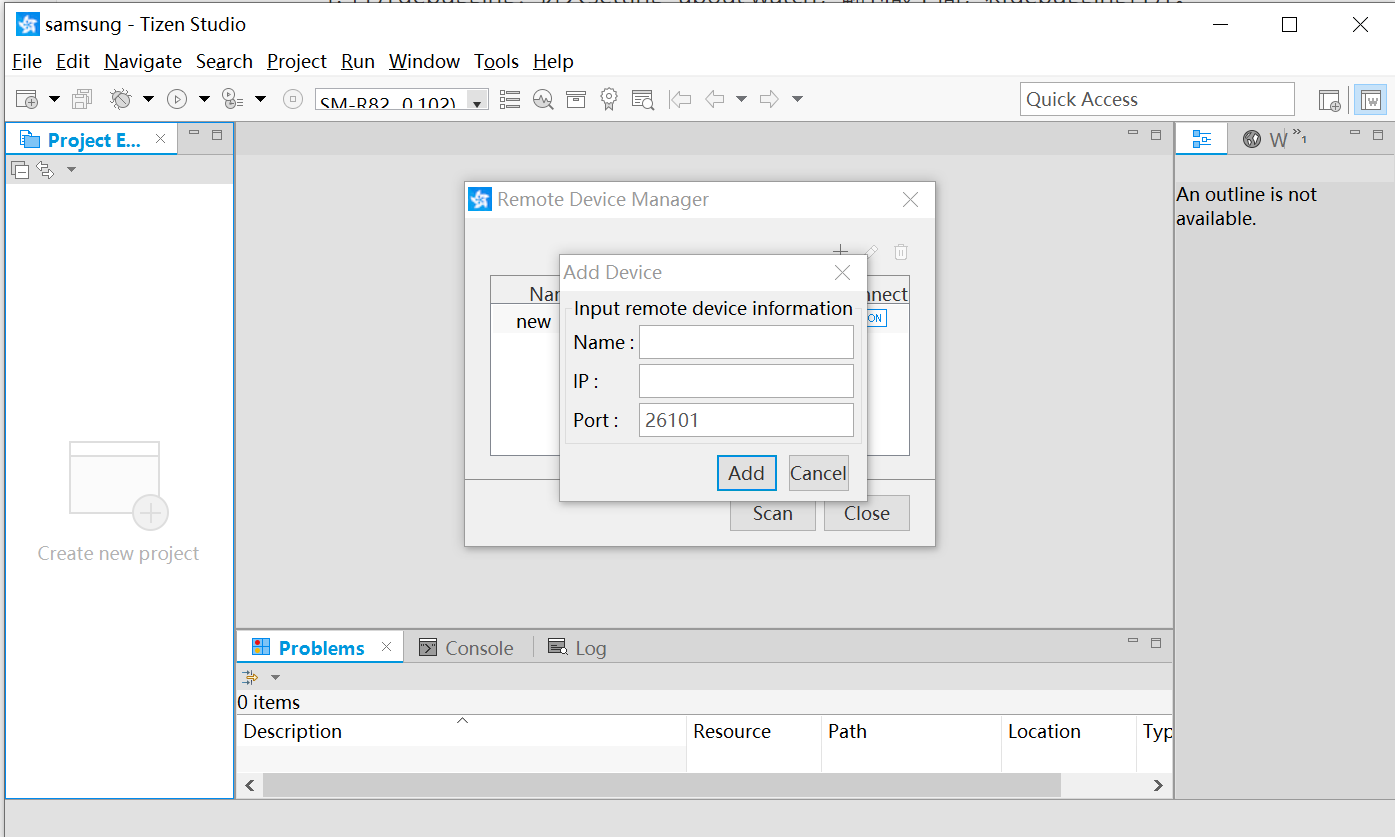Maximize the Outline panel
1395x837 pixels.
(1377, 133)
